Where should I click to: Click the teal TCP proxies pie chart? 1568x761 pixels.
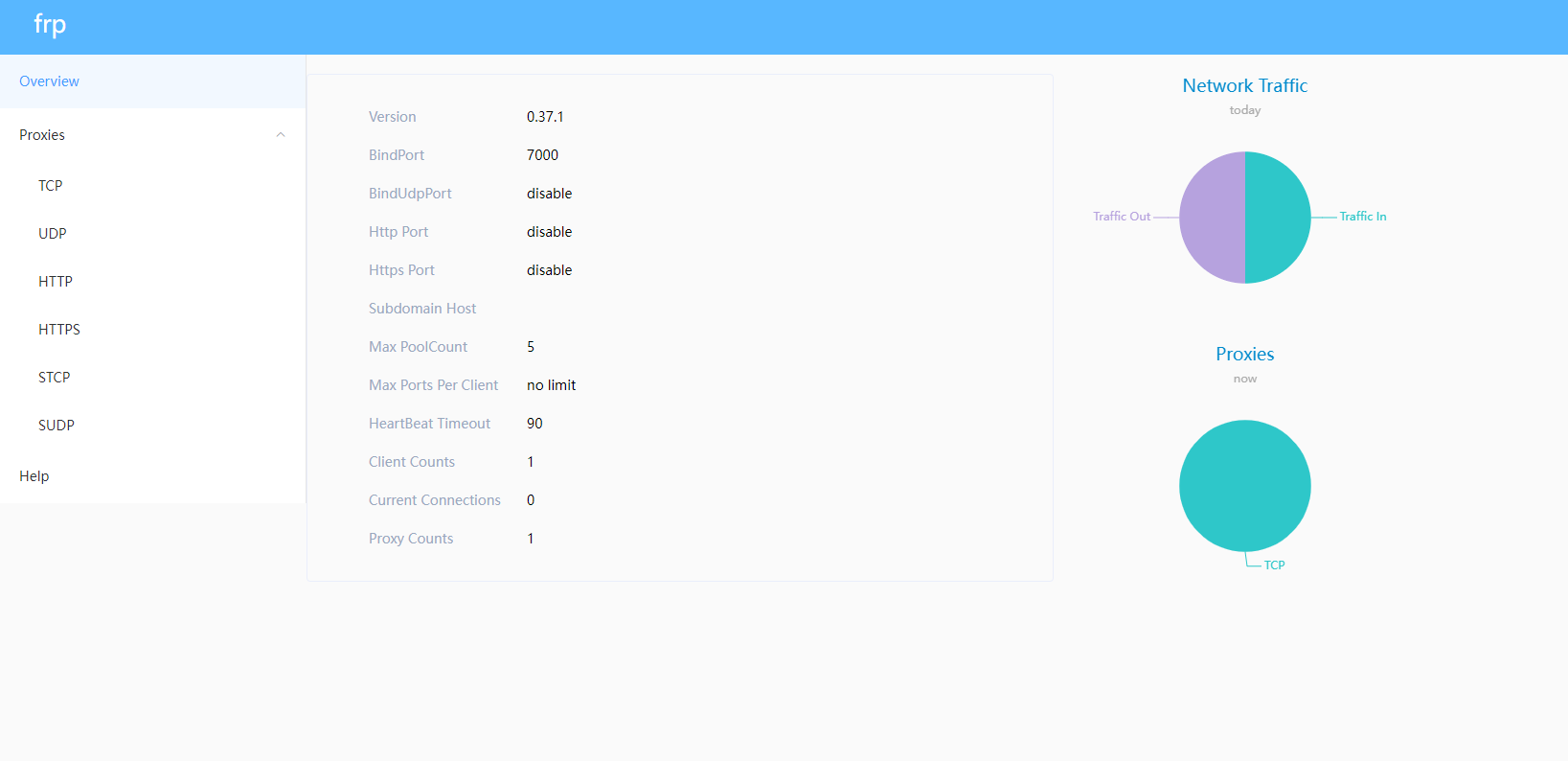tap(1245, 486)
